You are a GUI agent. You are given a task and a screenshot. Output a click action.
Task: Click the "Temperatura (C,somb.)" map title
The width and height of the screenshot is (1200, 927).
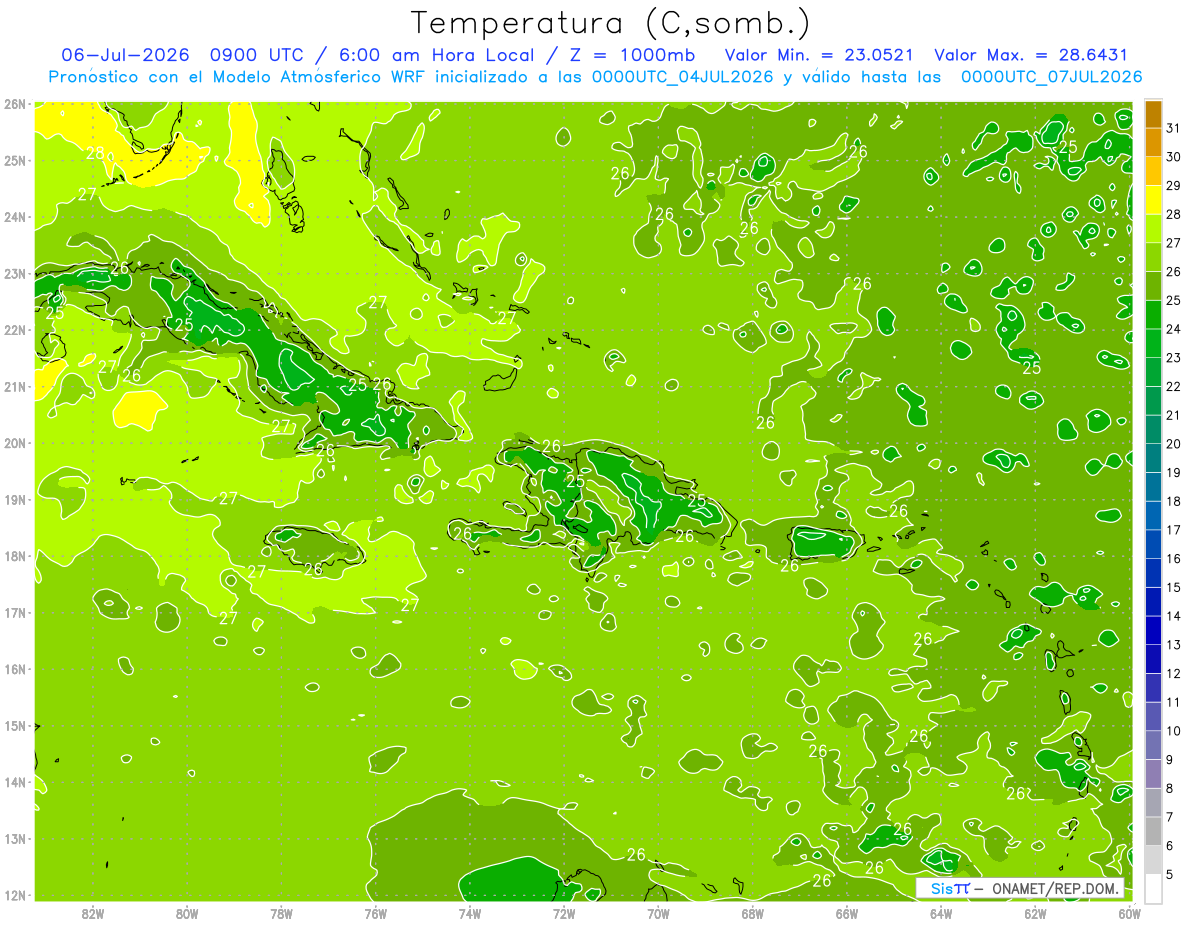[611, 23]
